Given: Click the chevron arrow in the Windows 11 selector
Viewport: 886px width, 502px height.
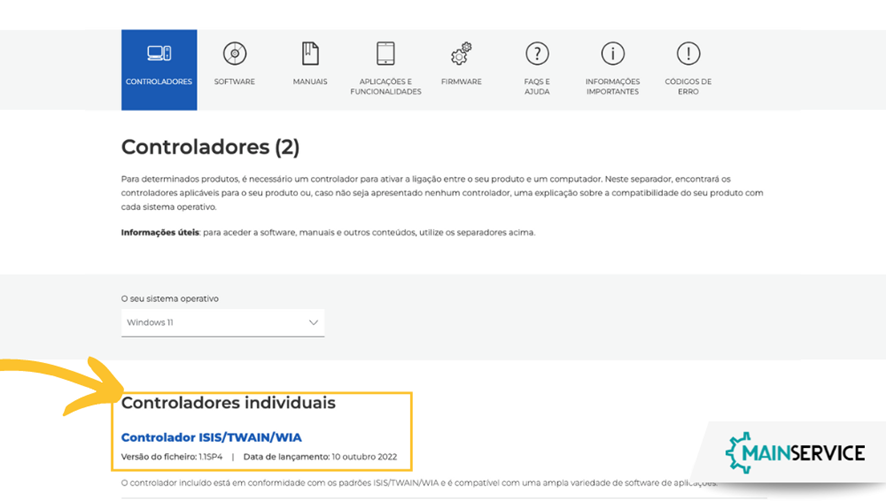Looking at the screenshot, I should point(313,323).
